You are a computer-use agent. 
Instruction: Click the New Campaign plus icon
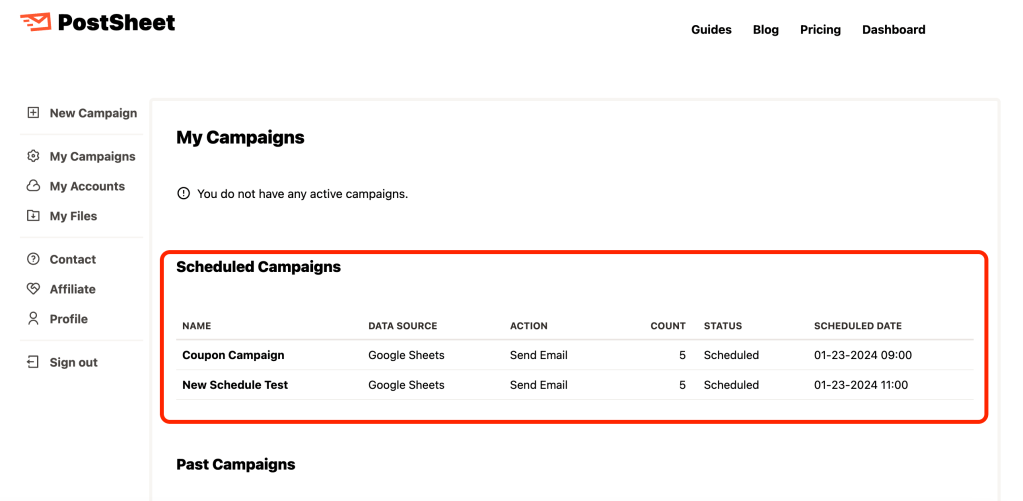pyautogui.click(x=33, y=113)
